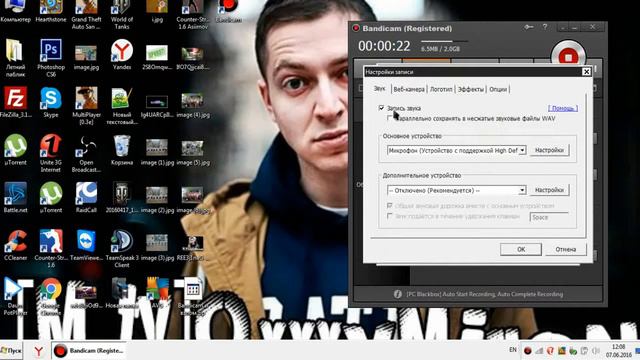Open the Помощь help link

[x=563, y=108]
